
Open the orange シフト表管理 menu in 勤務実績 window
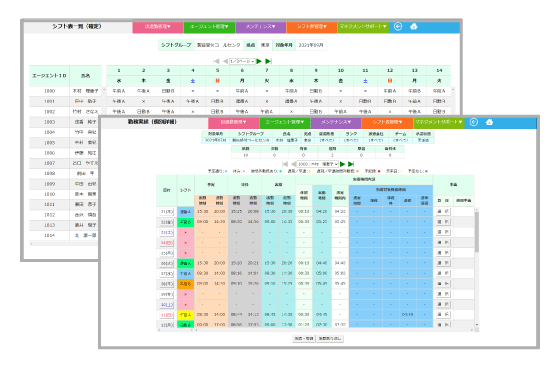(387, 122)
